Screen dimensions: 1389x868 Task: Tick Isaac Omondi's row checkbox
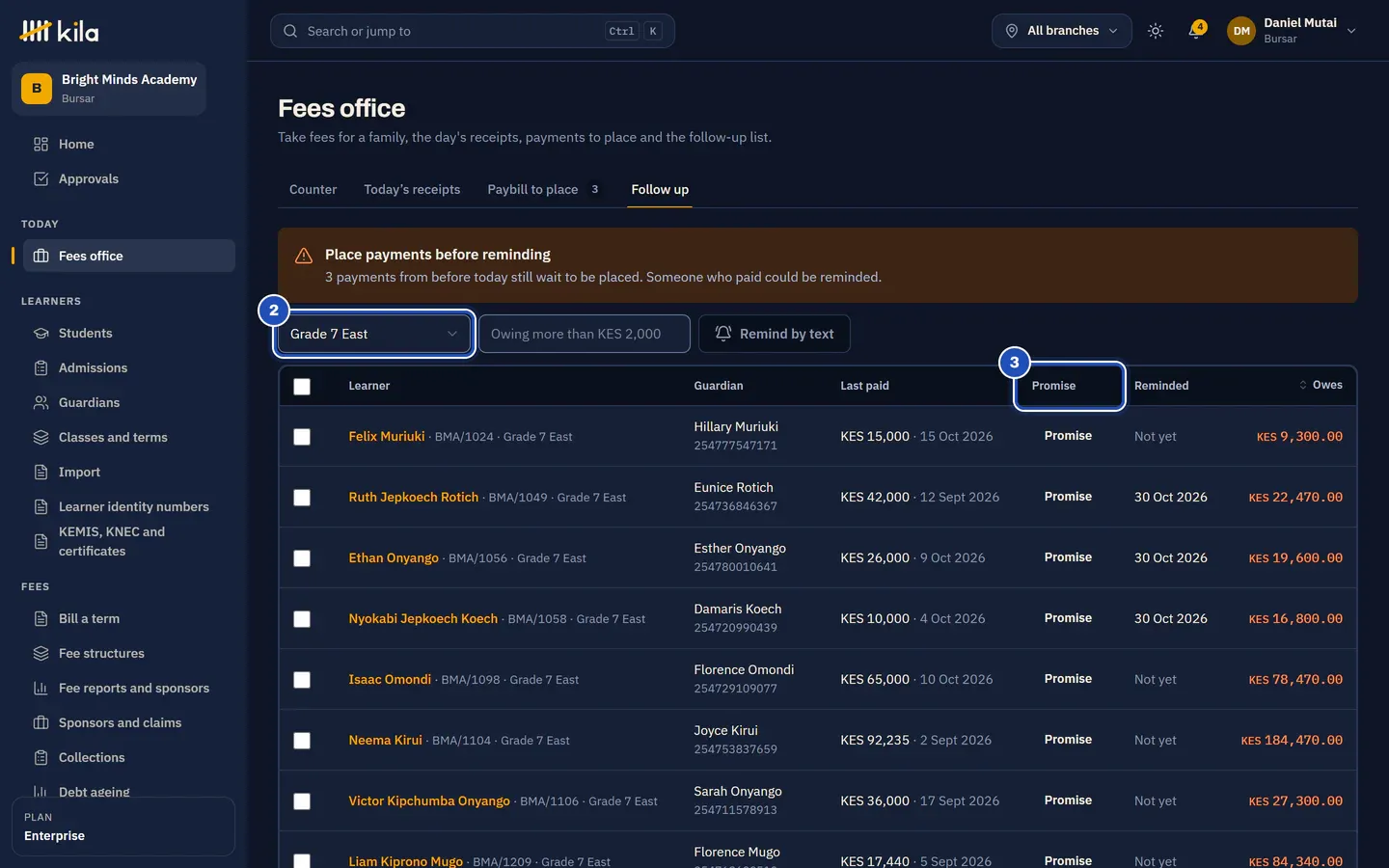tap(302, 680)
